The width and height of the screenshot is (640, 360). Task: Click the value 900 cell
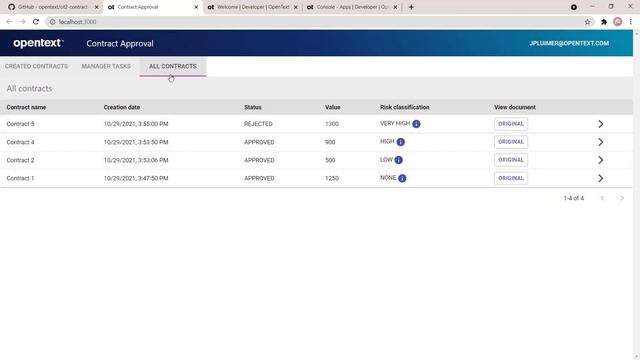tap(330, 142)
